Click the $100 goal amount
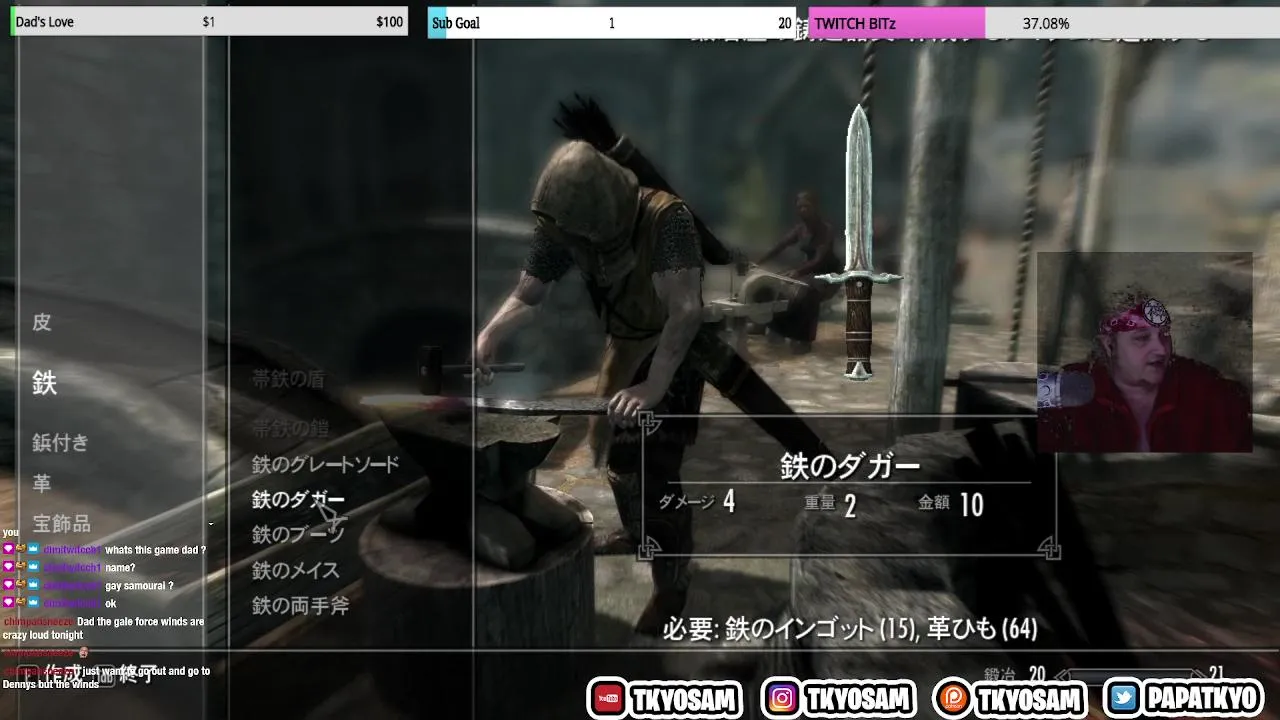The width and height of the screenshot is (1280, 720). (x=389, y=22)
